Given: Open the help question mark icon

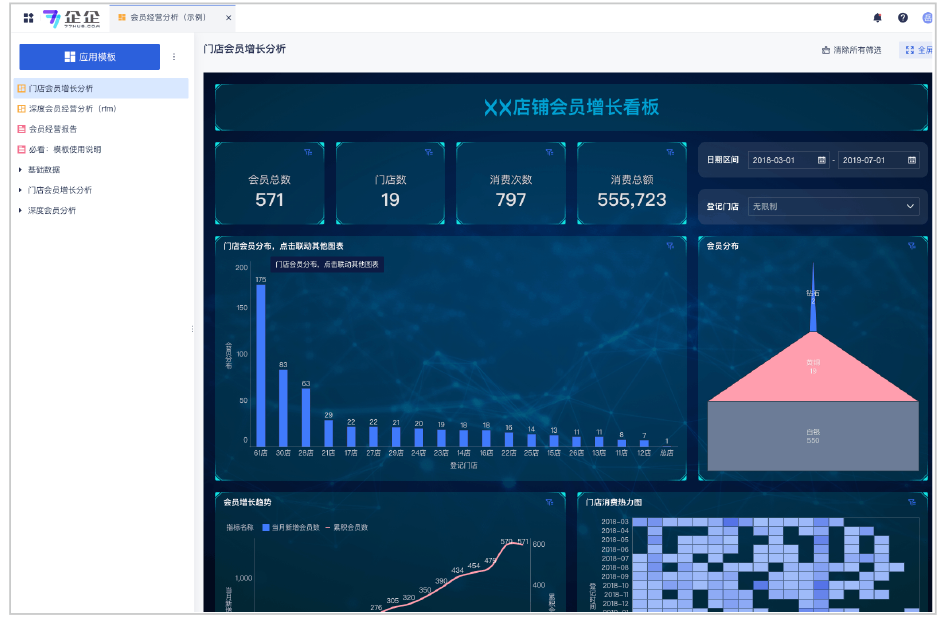Looking at the screenshot, I should (x=903, y=18).
